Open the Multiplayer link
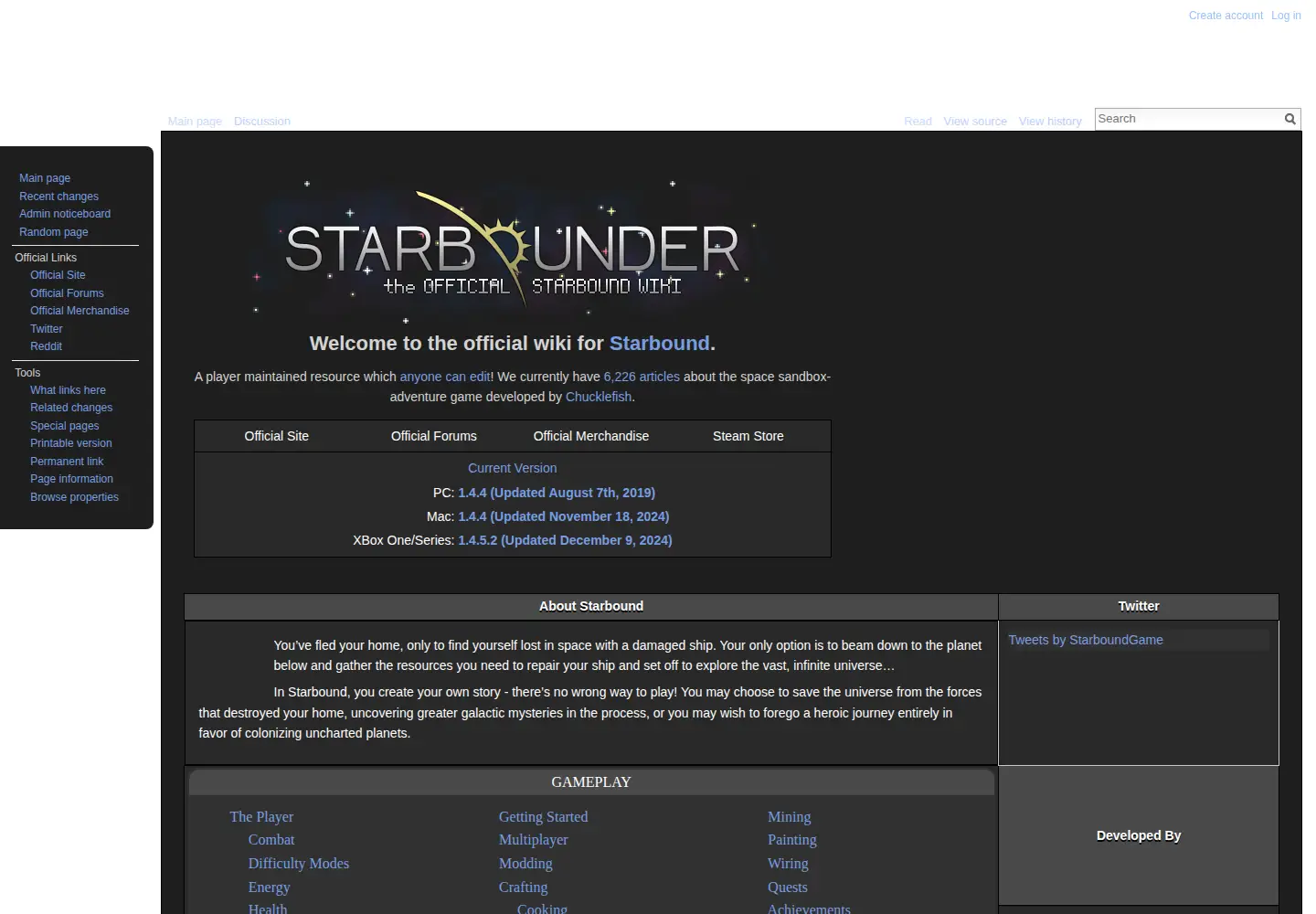Screen dimensions: 1316x914 pos(534,840)
